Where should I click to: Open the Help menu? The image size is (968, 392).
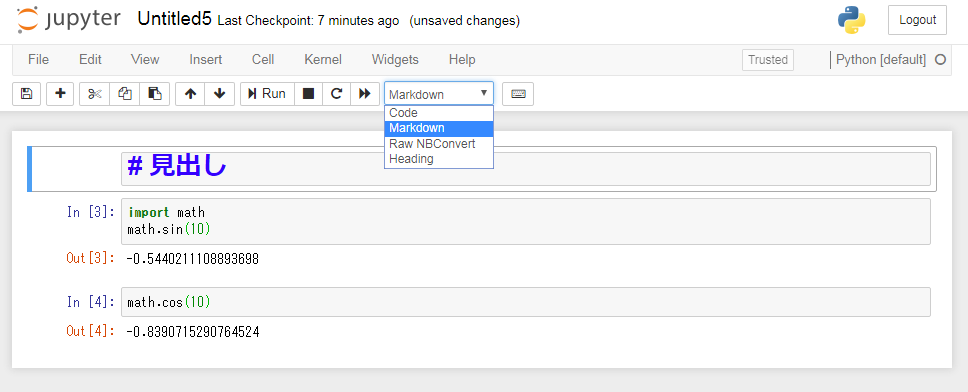click(462, 60)
